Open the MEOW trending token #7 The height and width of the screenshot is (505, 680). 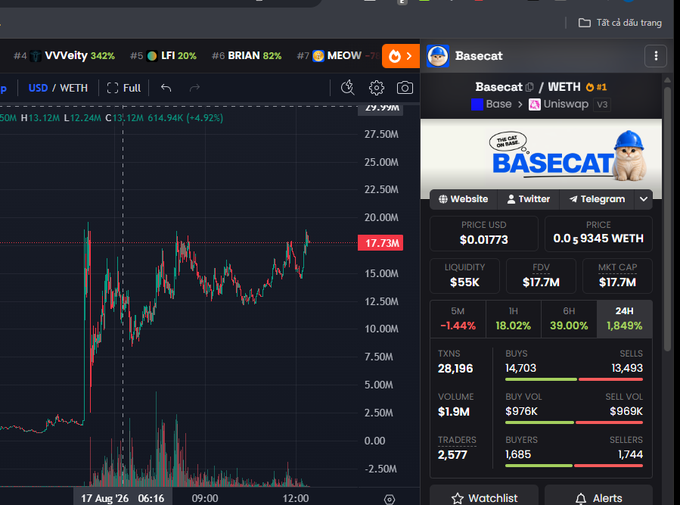coord(337,56)
